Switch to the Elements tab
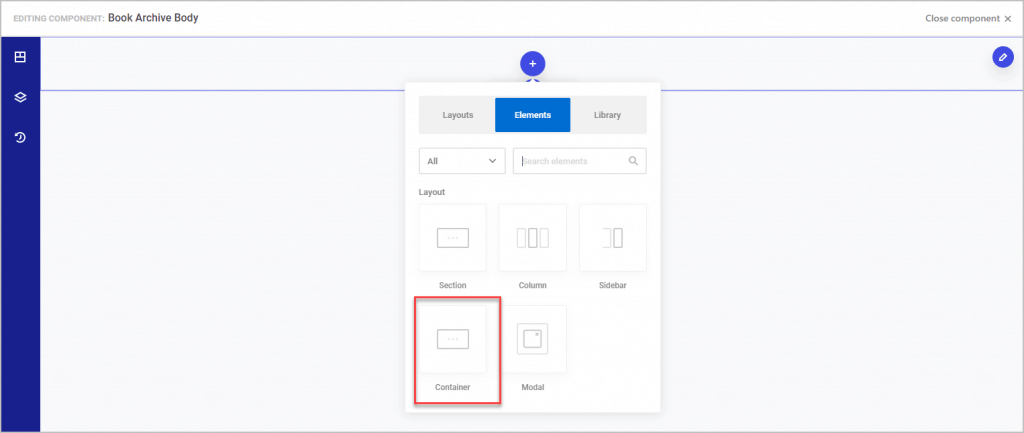 click(x=532, y=115)
